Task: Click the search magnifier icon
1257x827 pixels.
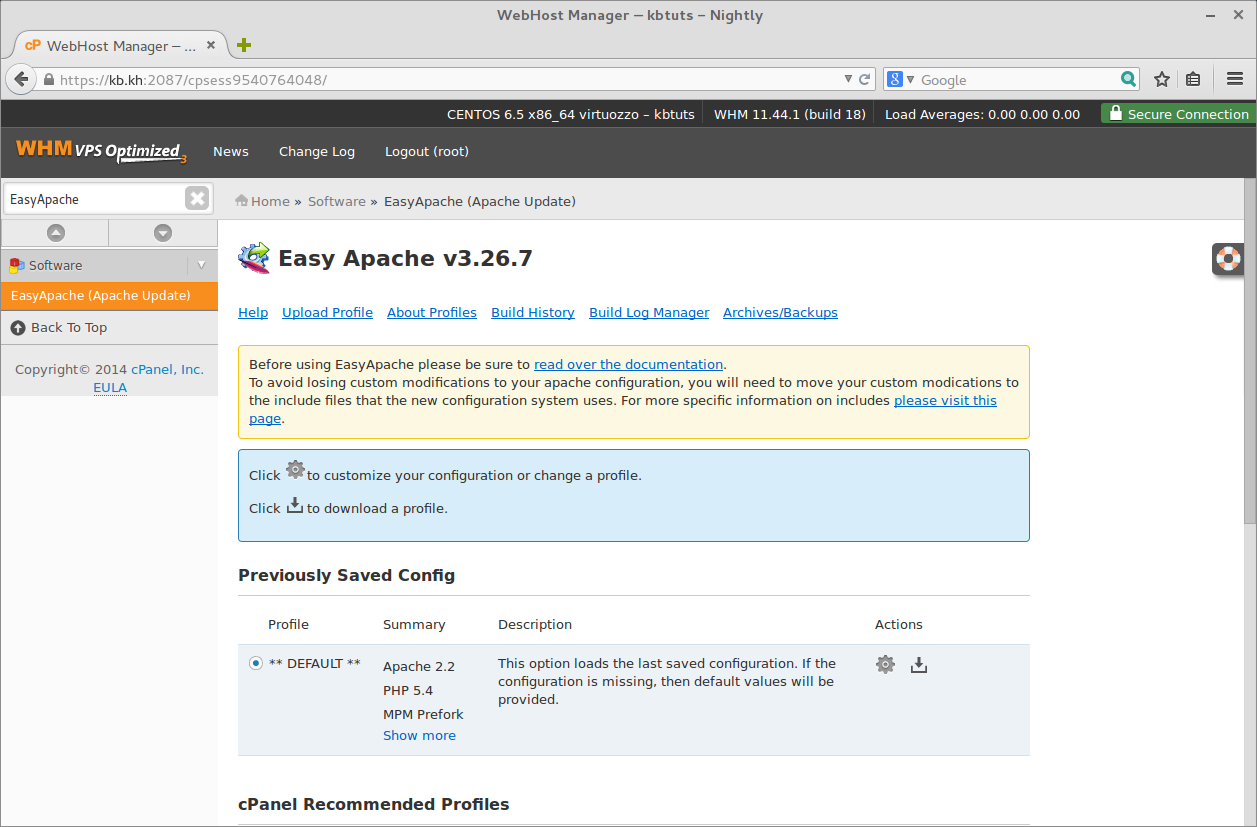Action: pos(1129,80)
